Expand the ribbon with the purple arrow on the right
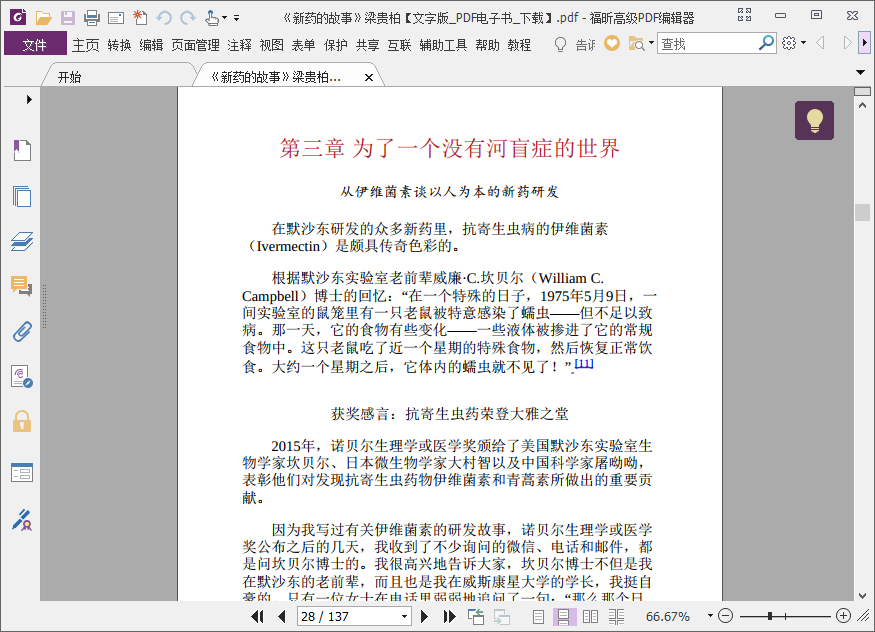Screen dimensions: 875x632 tap(865, 42)
